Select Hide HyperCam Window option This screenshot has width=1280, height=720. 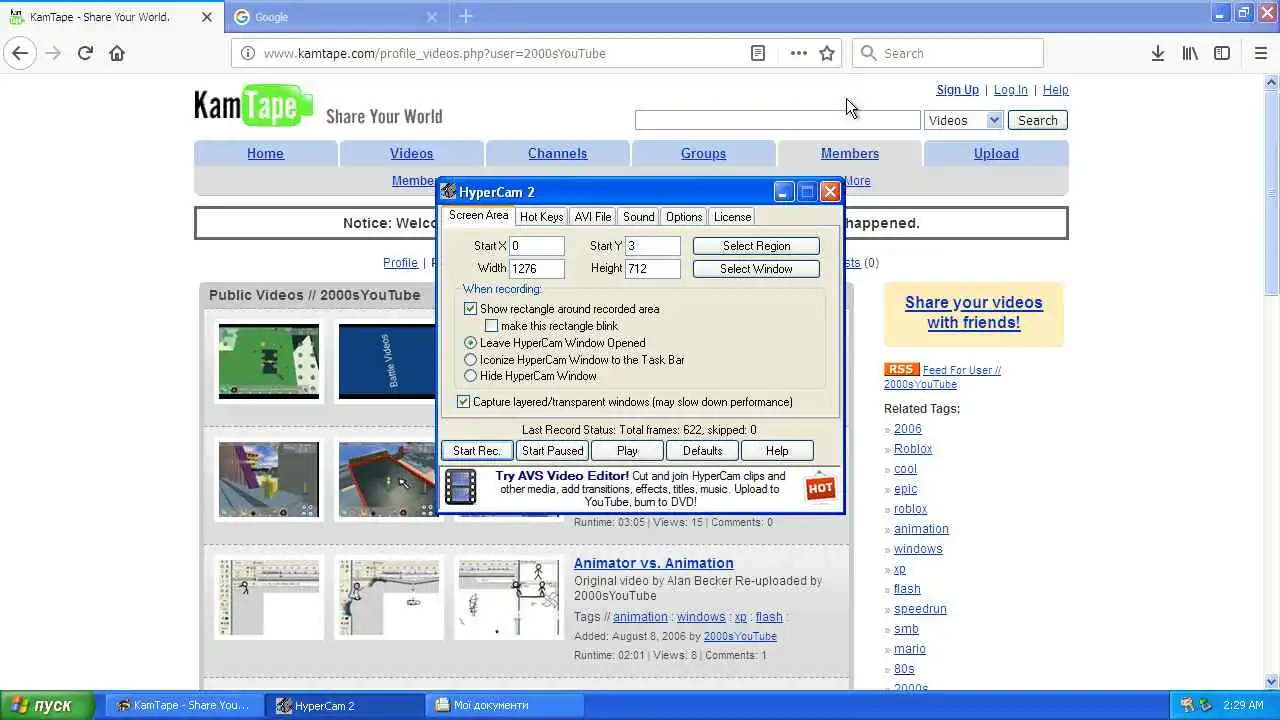[x=470, y=376]
